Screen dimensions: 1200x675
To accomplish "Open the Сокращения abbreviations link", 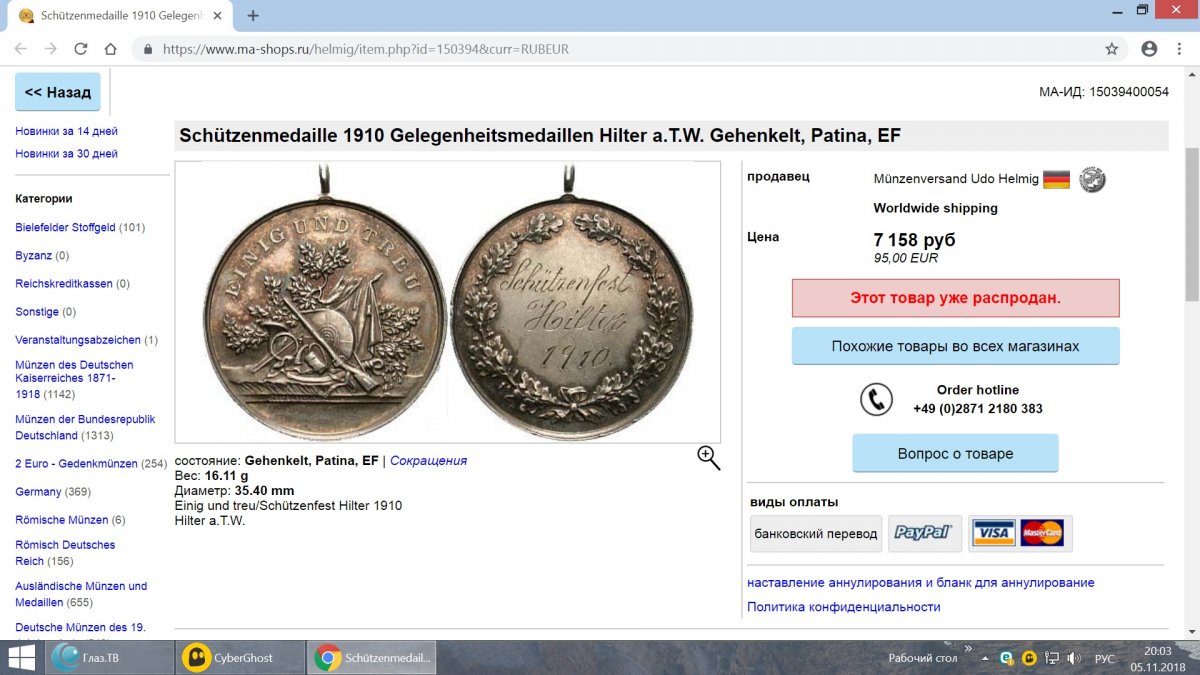I will pyautogui.click(x=428, y=461).
